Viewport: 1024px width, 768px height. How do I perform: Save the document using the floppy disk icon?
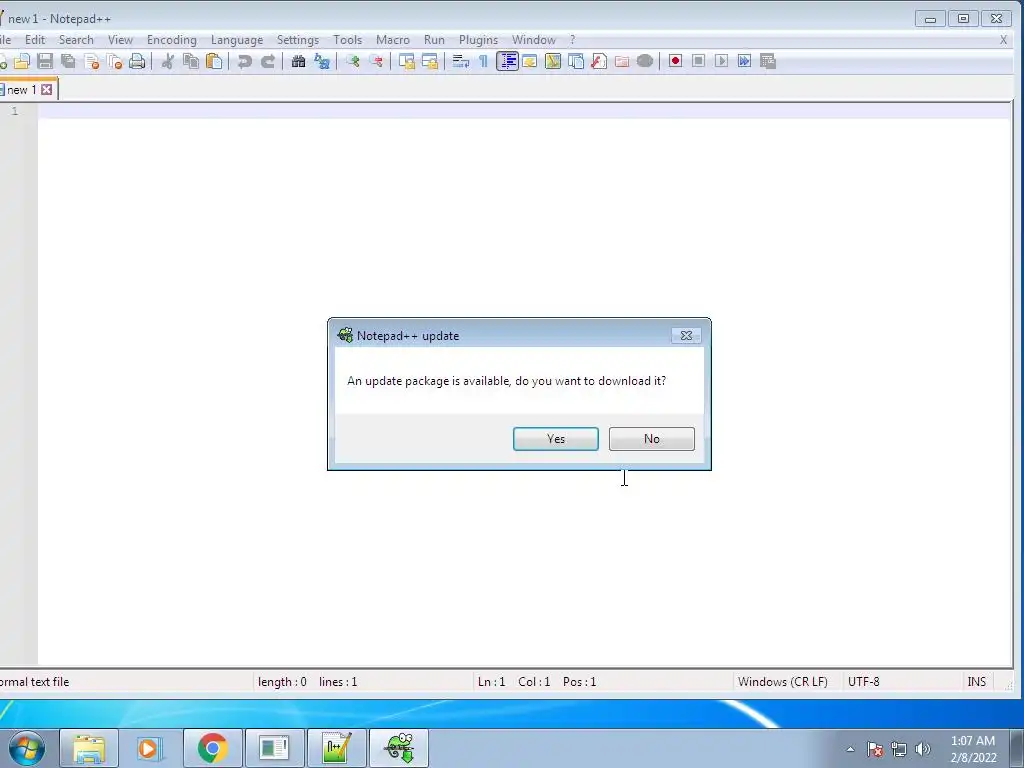pos(45,61)
